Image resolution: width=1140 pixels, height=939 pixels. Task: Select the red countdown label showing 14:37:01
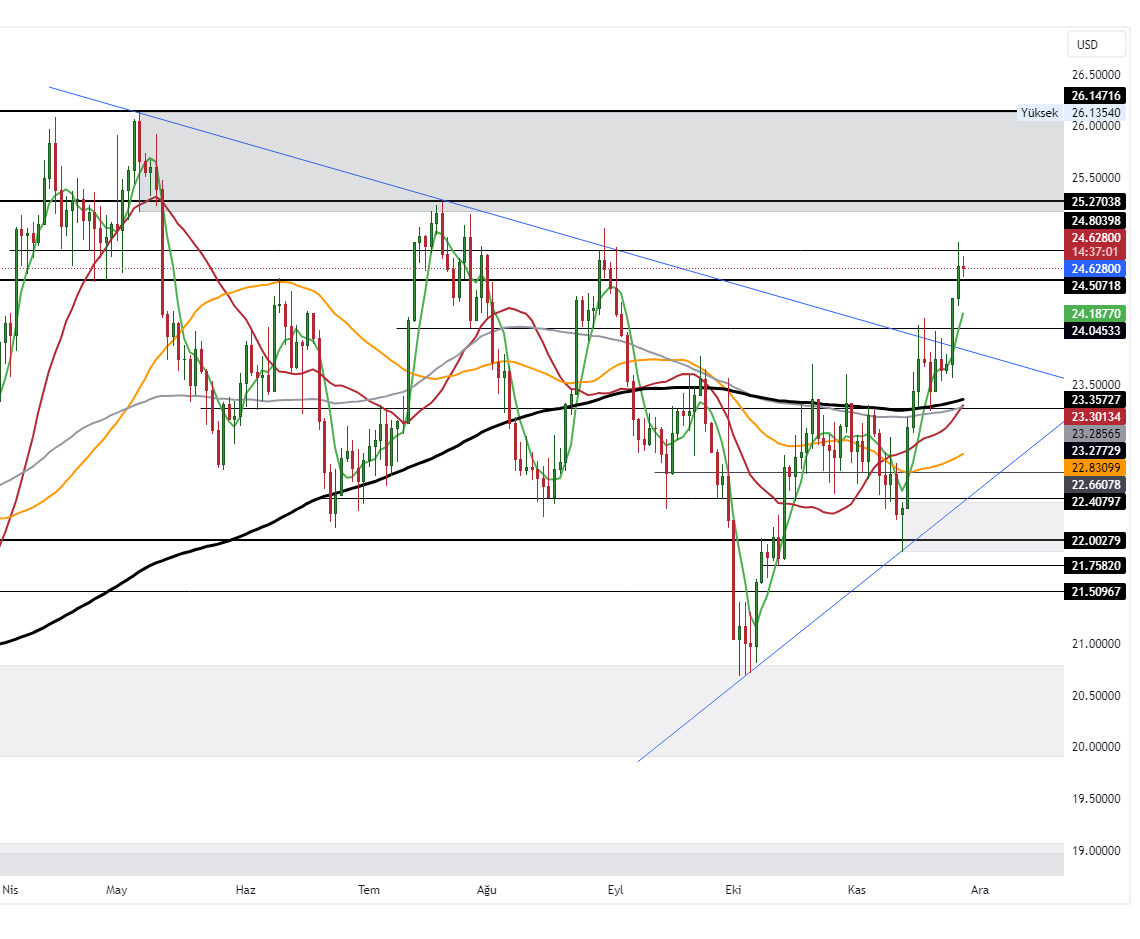click(x=1093, y=253)
